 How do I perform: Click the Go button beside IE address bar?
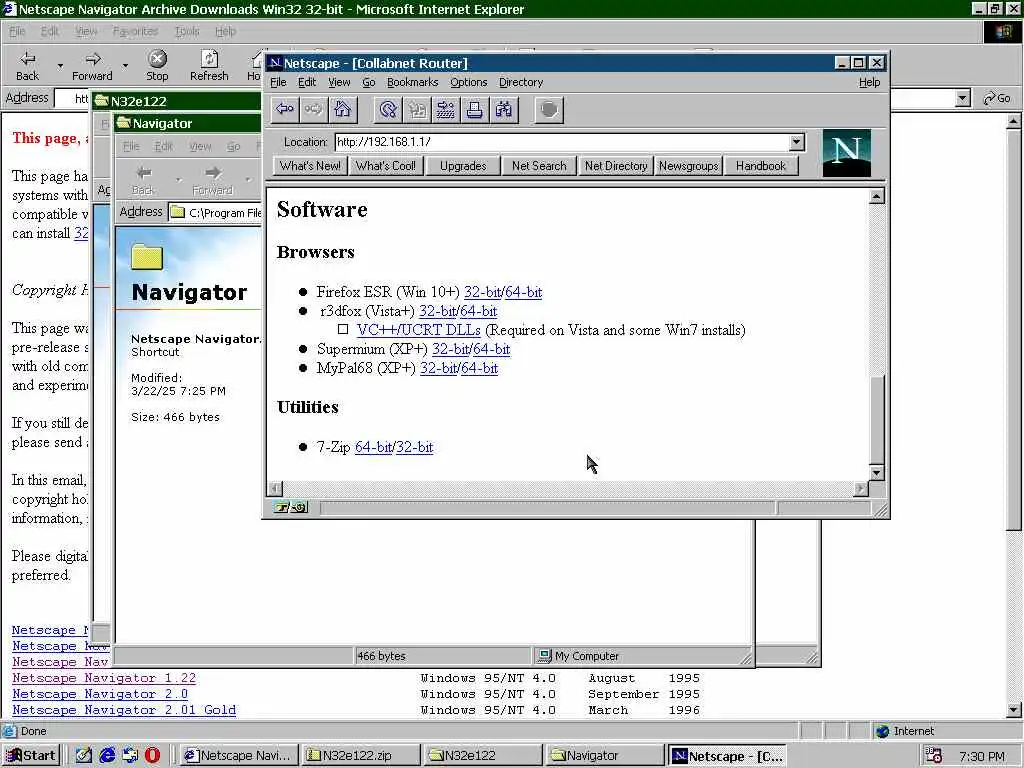tap(997, 98)
